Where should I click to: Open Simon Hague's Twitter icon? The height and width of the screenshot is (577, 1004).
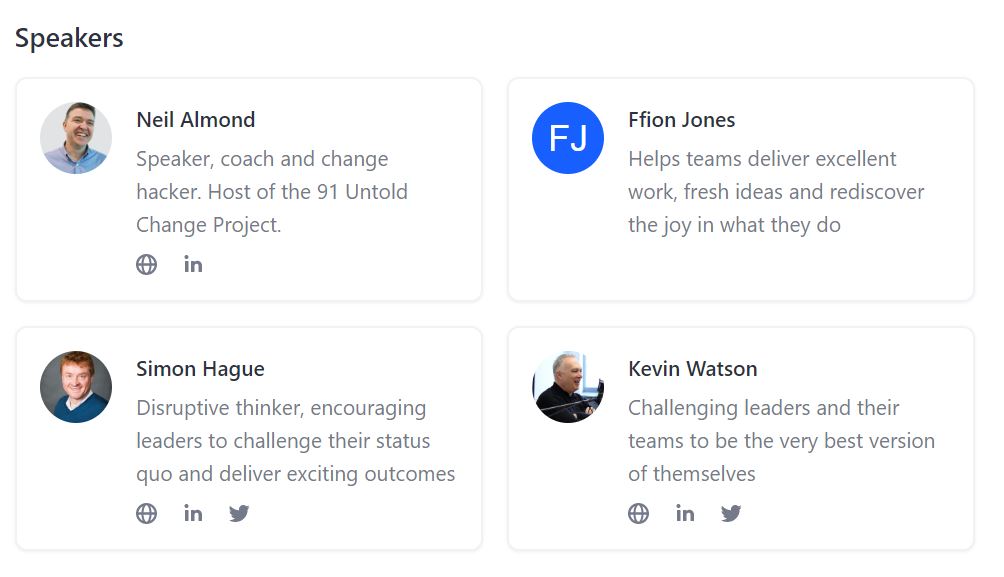pyautogui.click(x=239, y=514)
